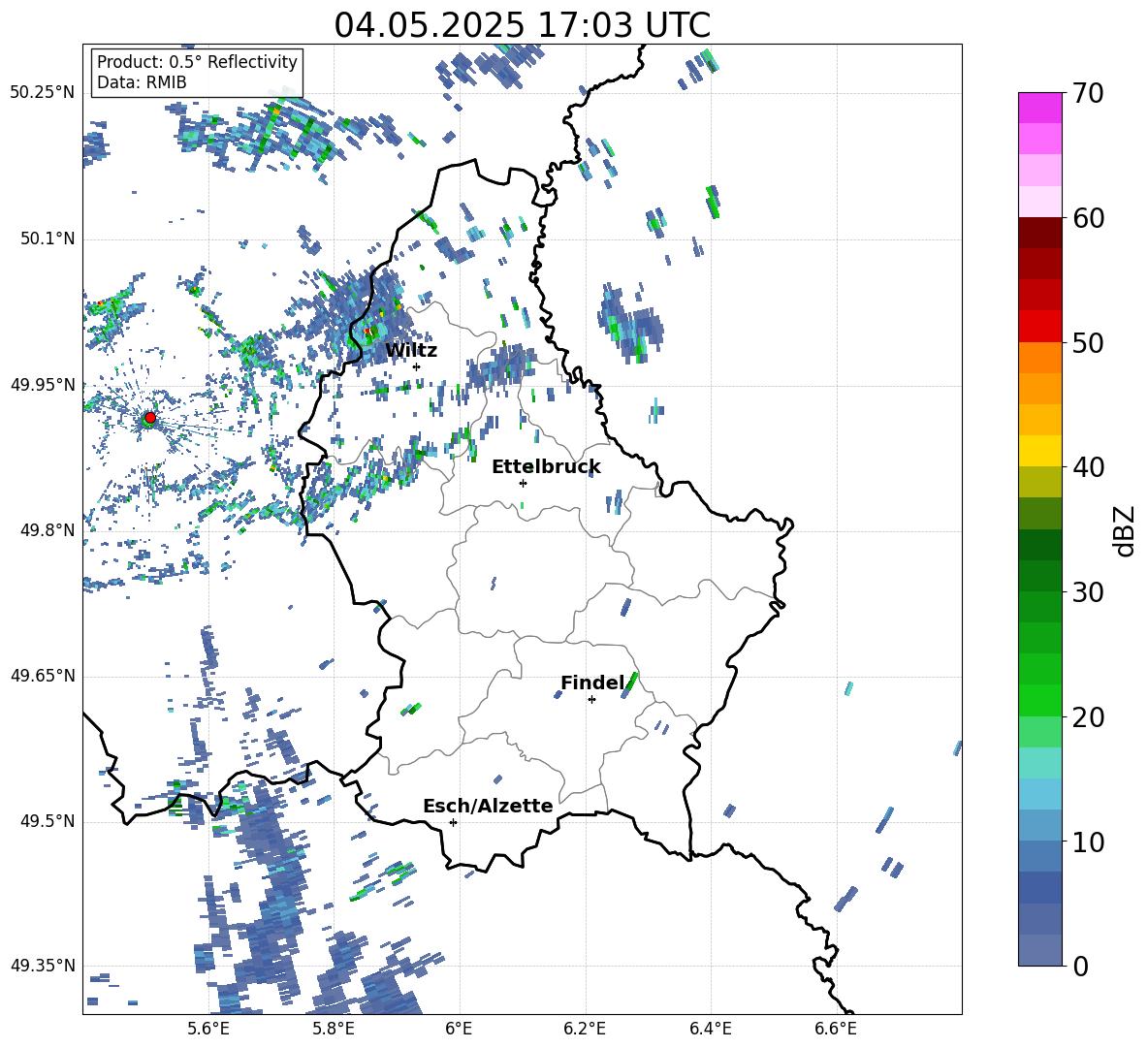Click the 5.6°E longitude label
1148x1048 pixels.
tap(207, 1029)
